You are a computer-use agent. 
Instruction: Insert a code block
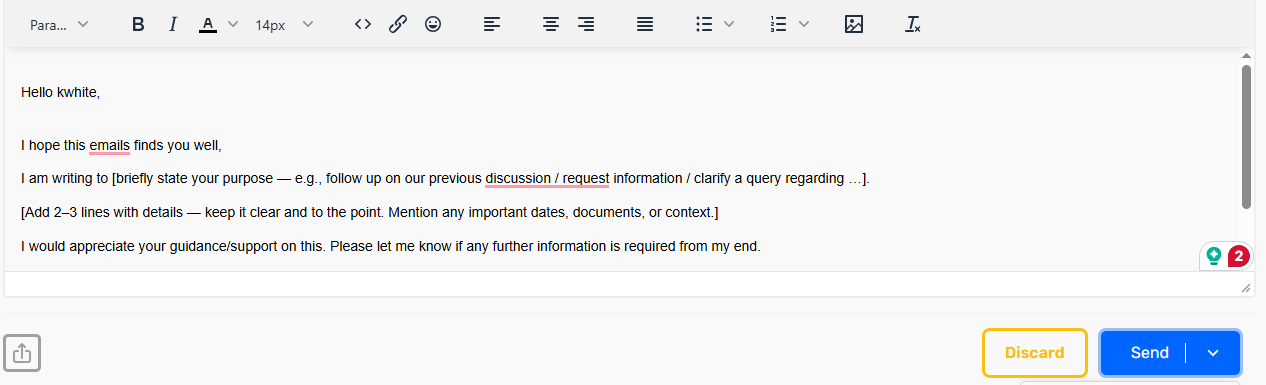pyautogui.click(x=363, y=25)
